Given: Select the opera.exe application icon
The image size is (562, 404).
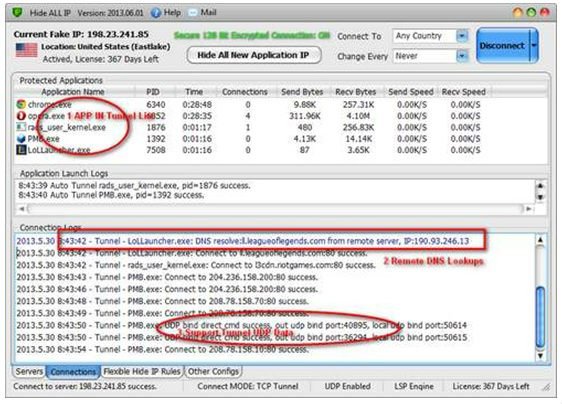Looking at the screenshot, I should coord(21,116).
